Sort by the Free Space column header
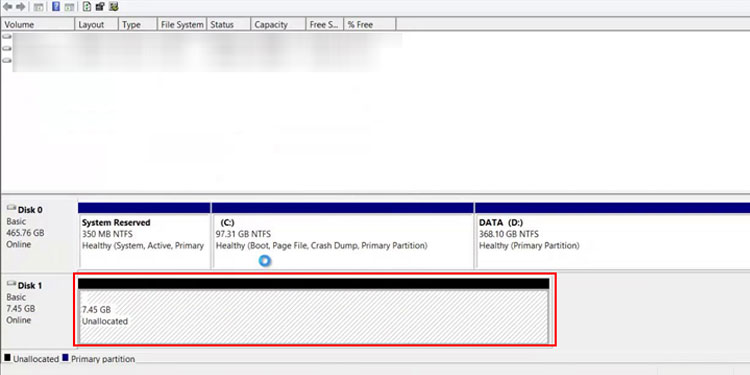The height and width of the screenshot is (375, 750). (x=325, y=24)
